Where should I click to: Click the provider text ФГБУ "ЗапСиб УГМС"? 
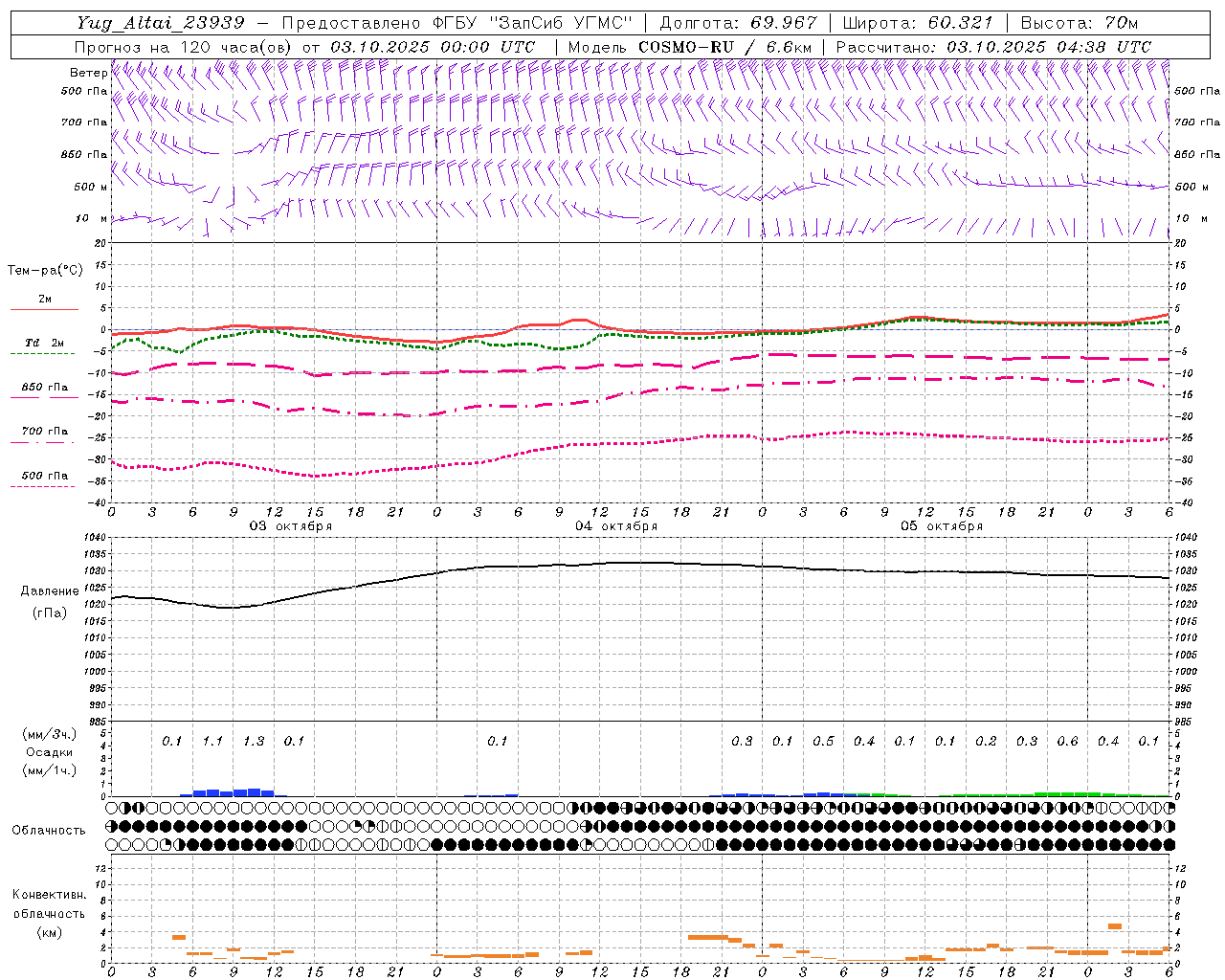coord(533,23)
